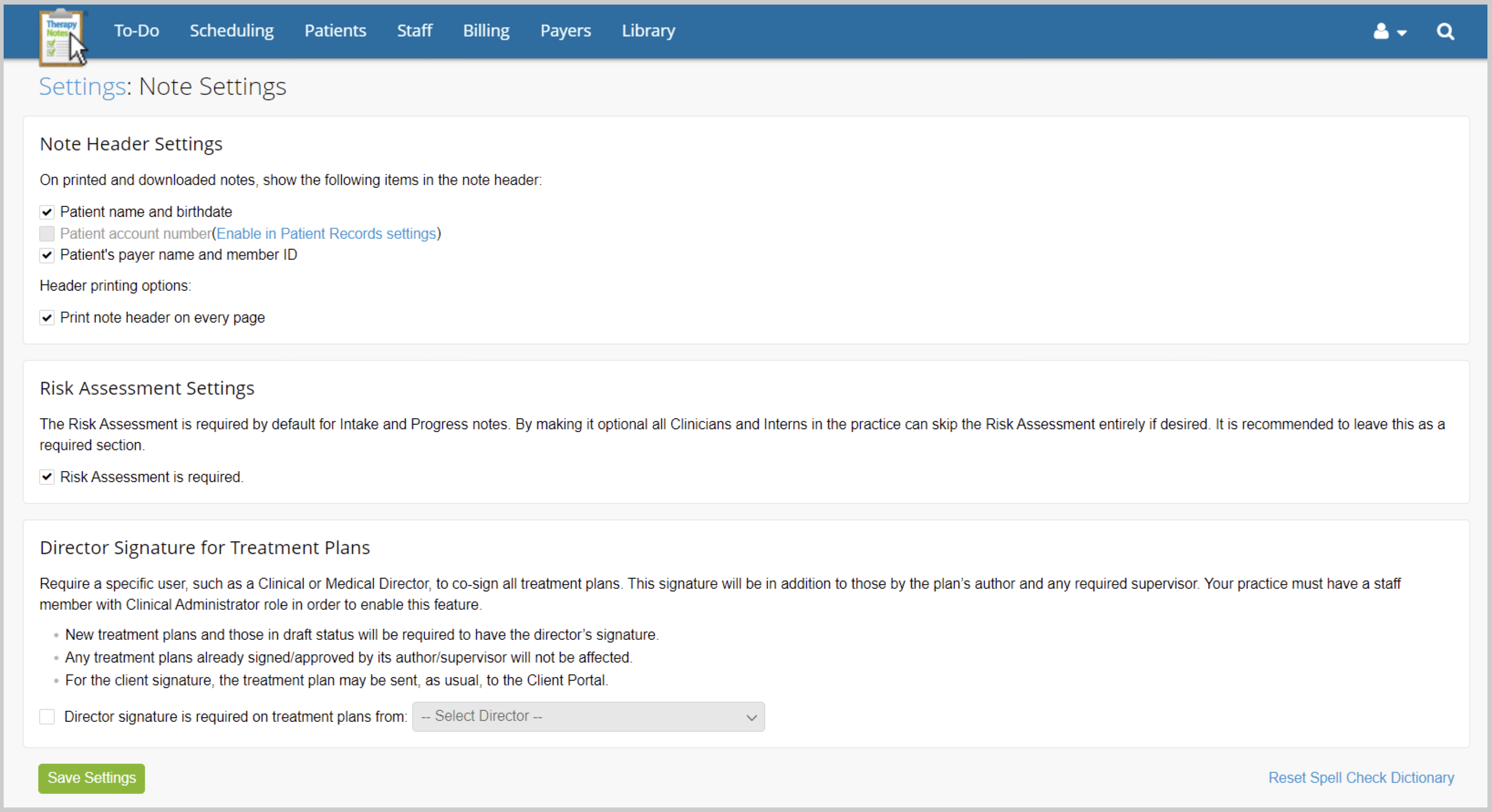Open the To-Do menu
1492x812 pixels.
coord(136,31)
